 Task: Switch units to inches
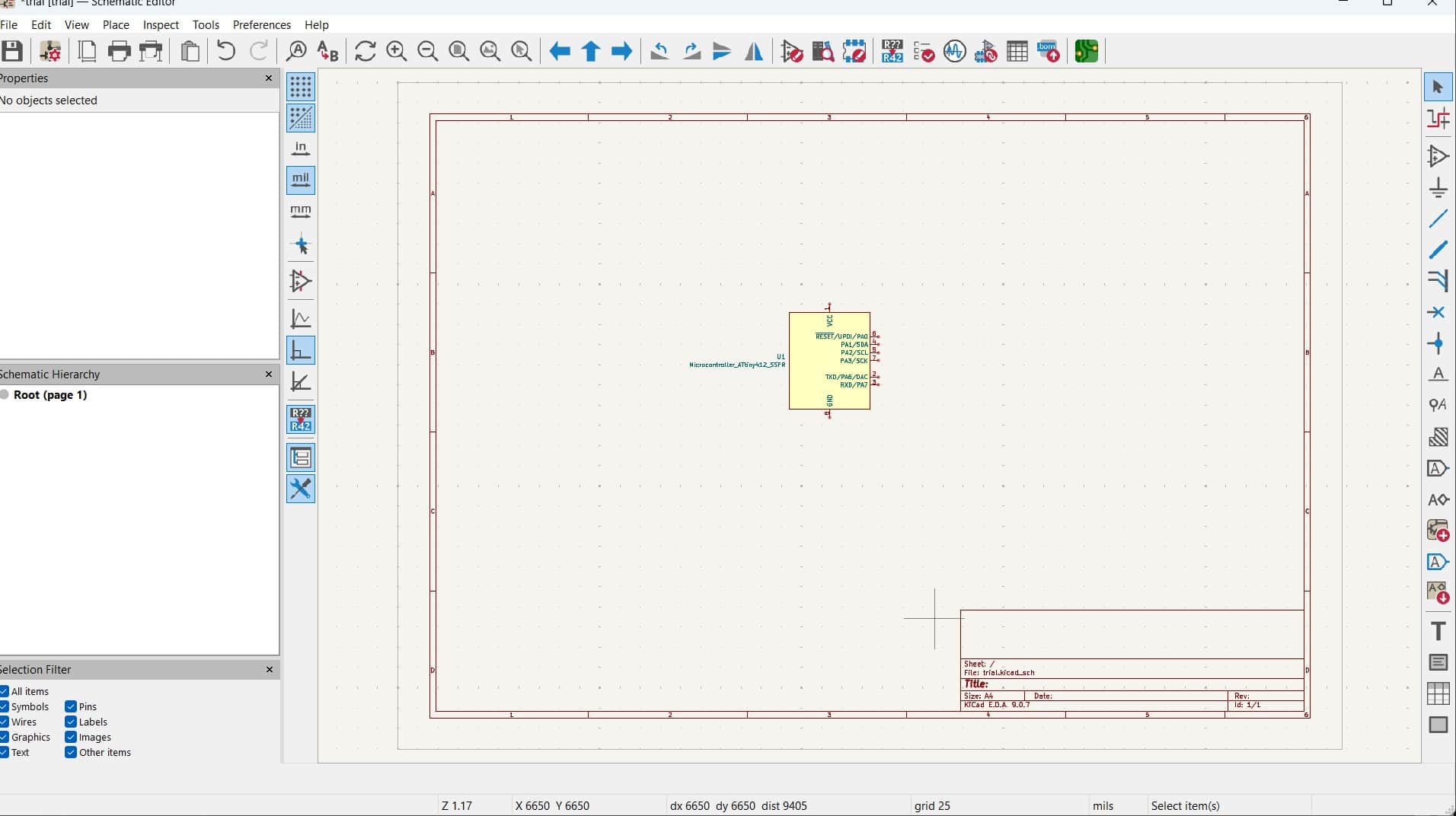(x=301, y=149)
